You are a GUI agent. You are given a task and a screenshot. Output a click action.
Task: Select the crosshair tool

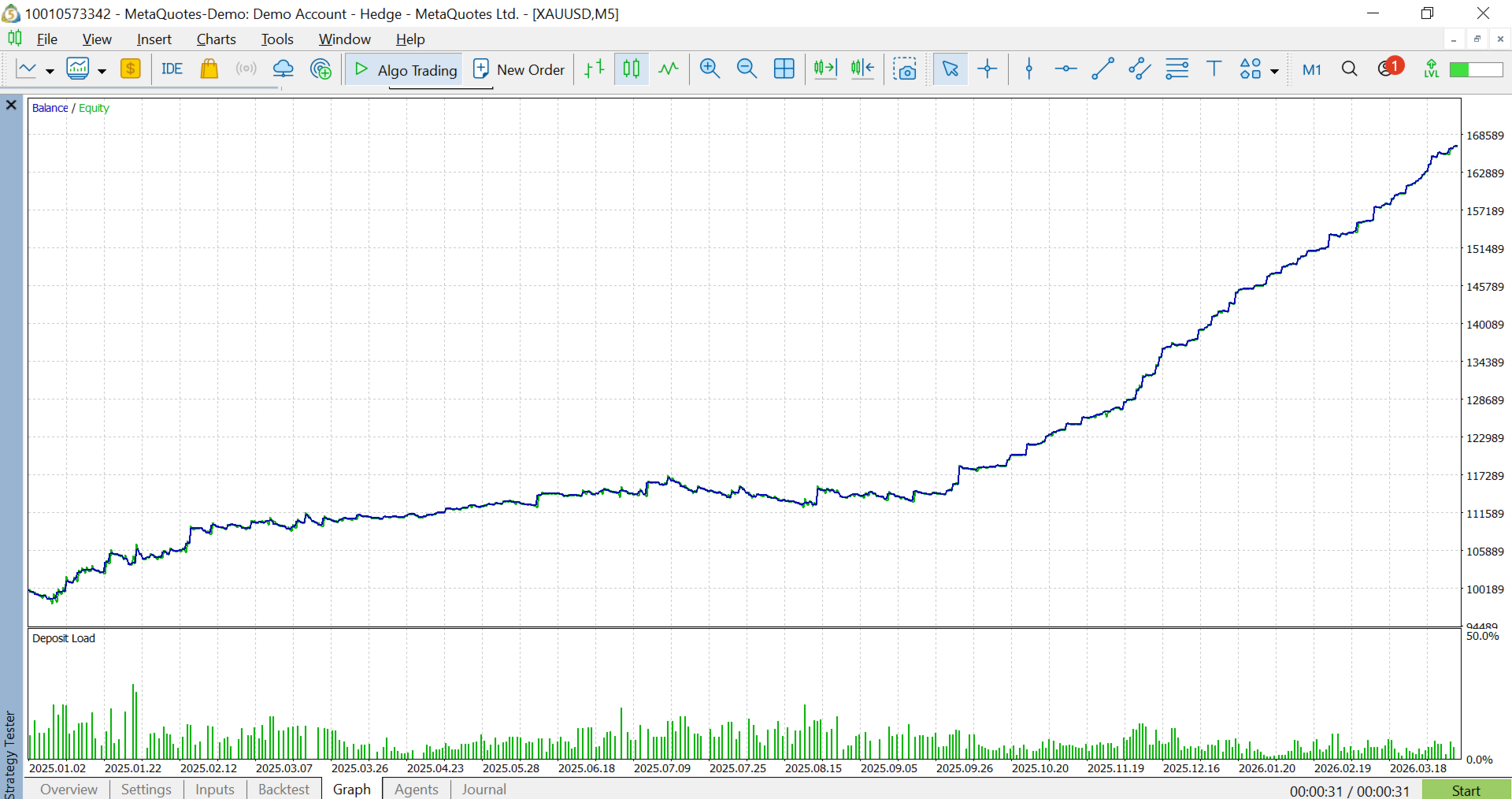[988, 69]
